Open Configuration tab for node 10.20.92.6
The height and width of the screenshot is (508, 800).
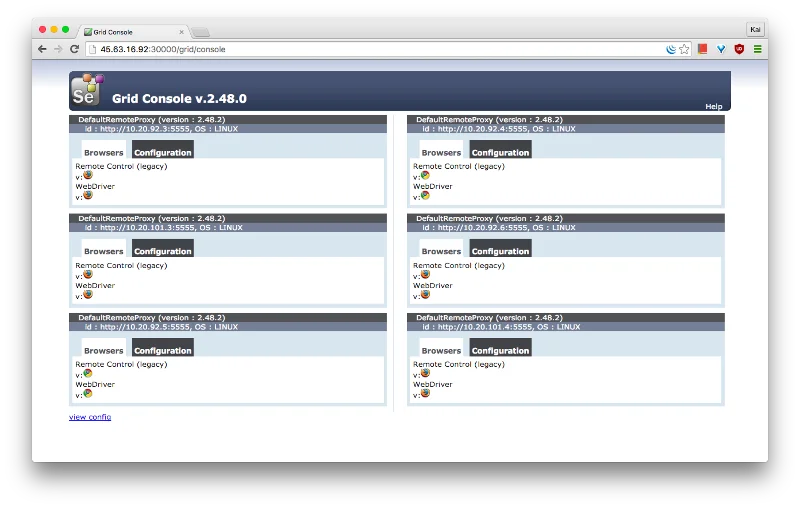pos(501,249)
